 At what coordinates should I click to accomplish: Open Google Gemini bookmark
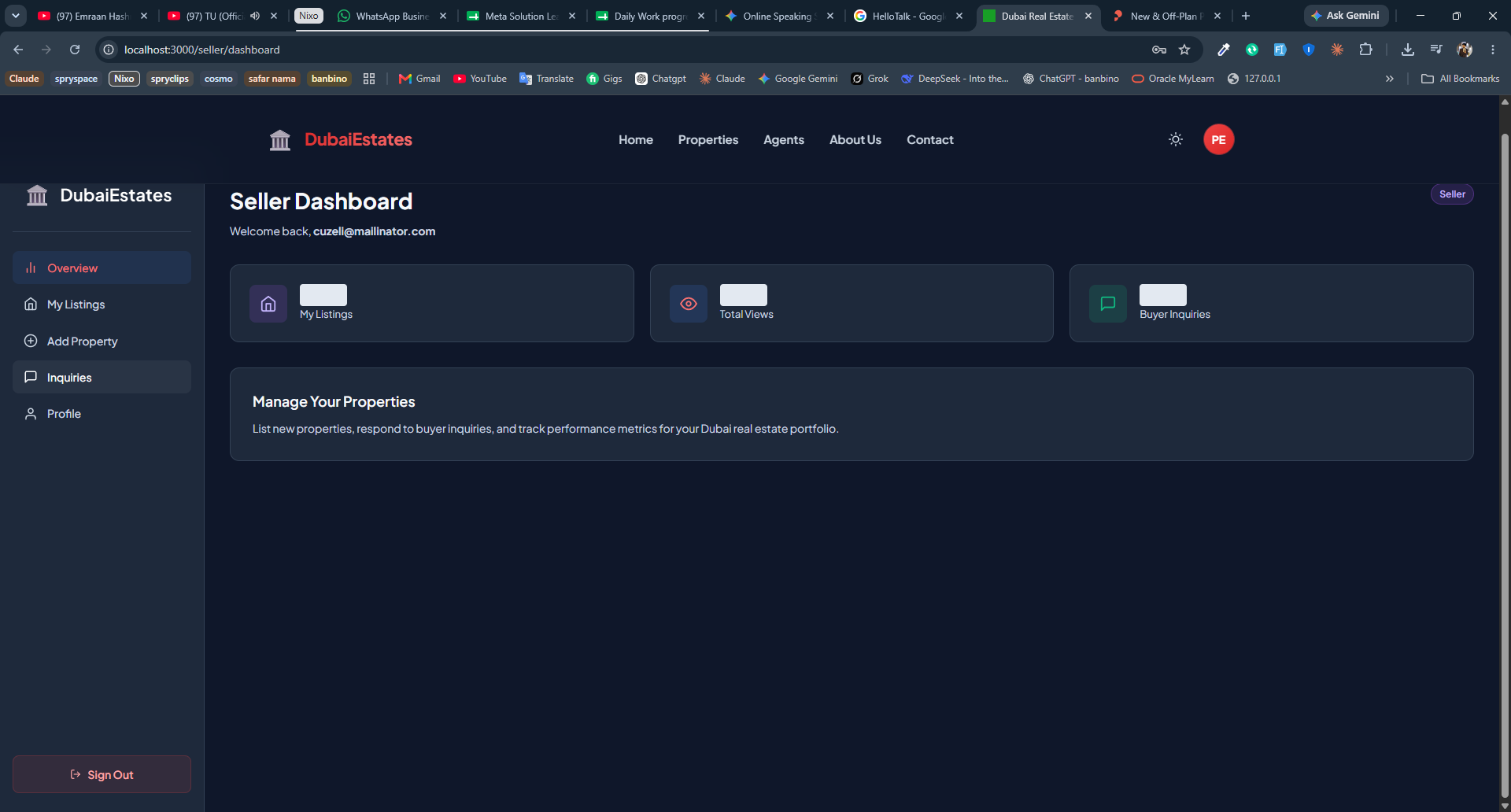point(798,79)
